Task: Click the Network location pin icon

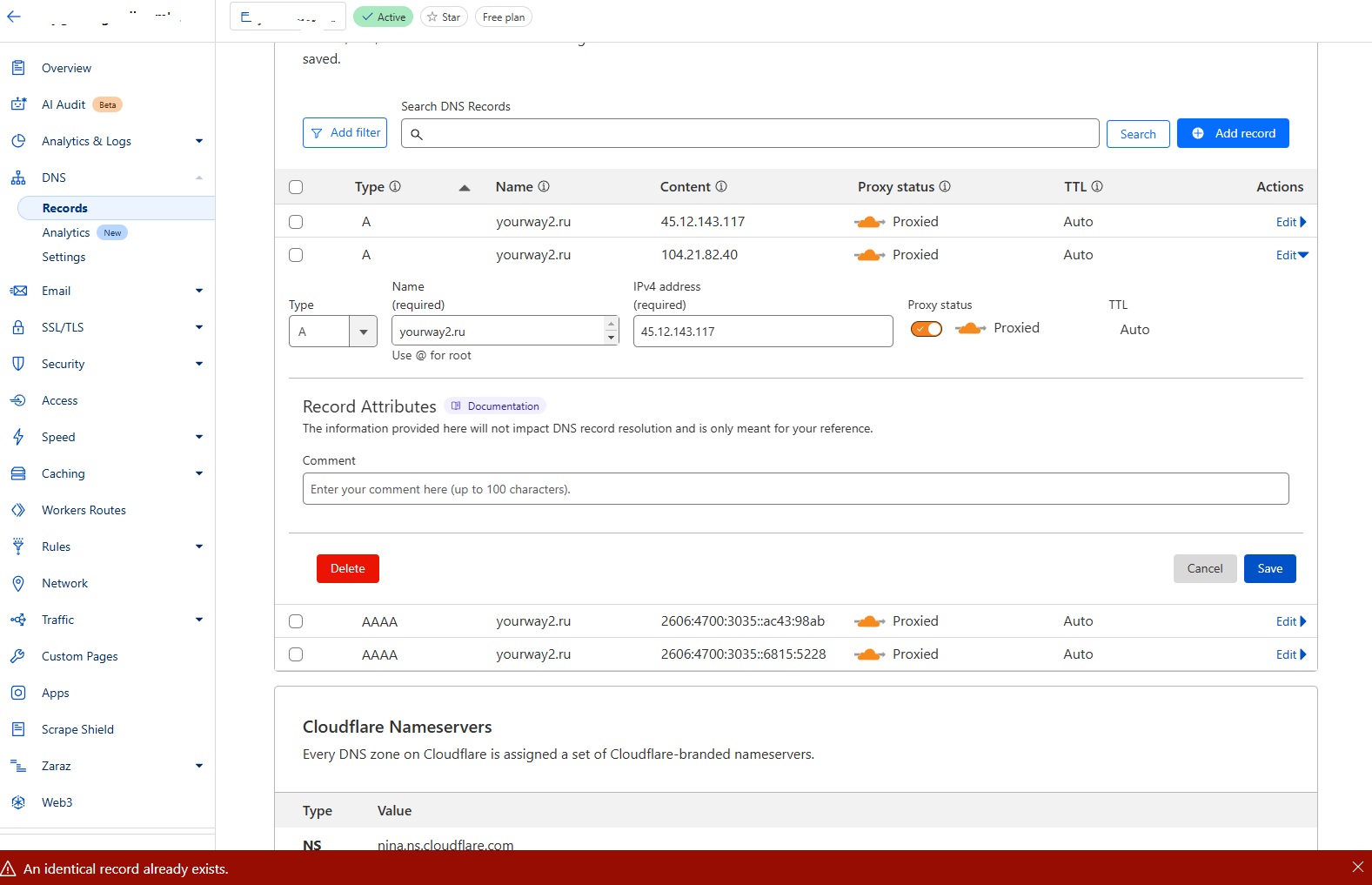Action: pos(18,583)
